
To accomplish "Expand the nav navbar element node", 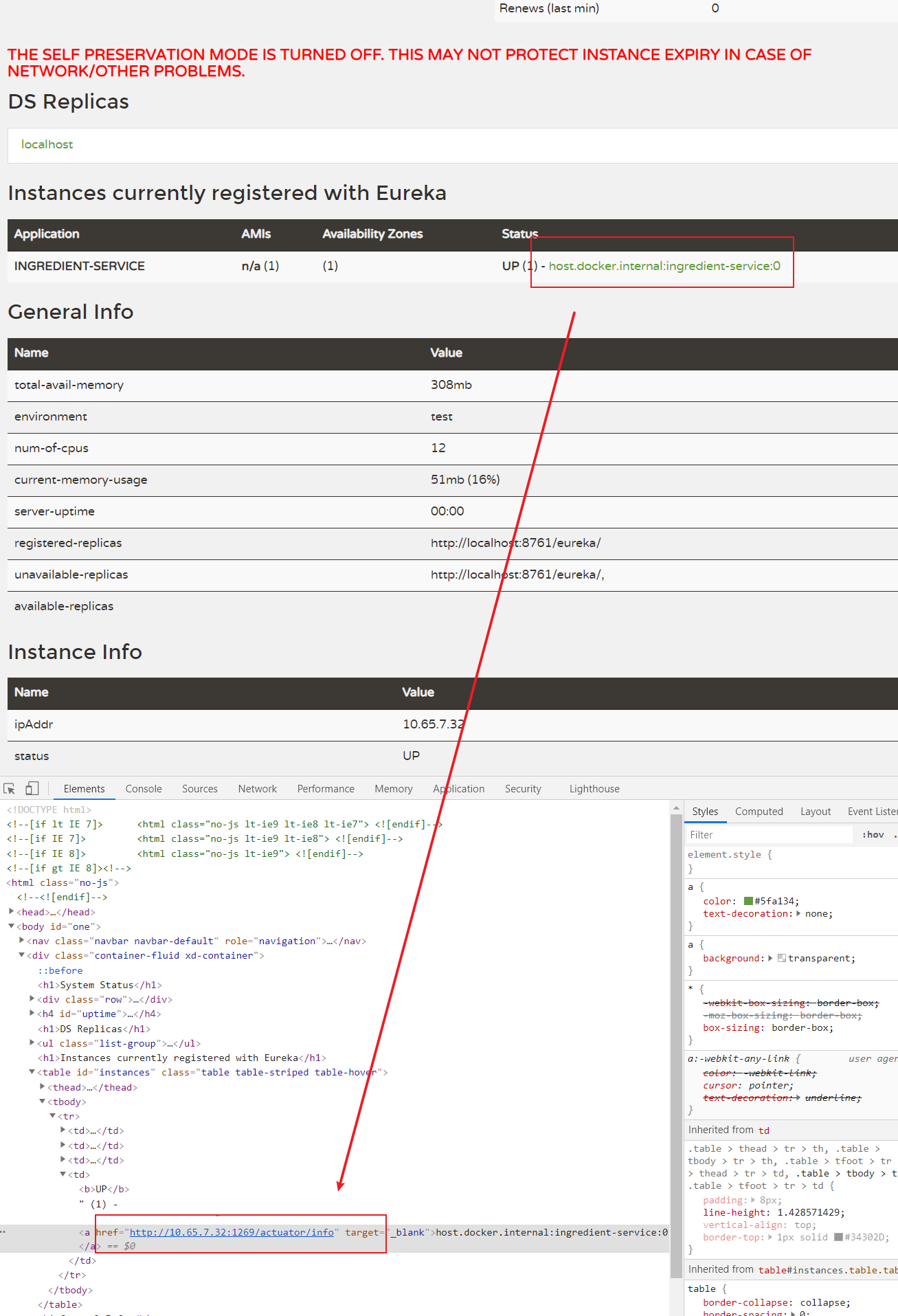I will [22, 941].
